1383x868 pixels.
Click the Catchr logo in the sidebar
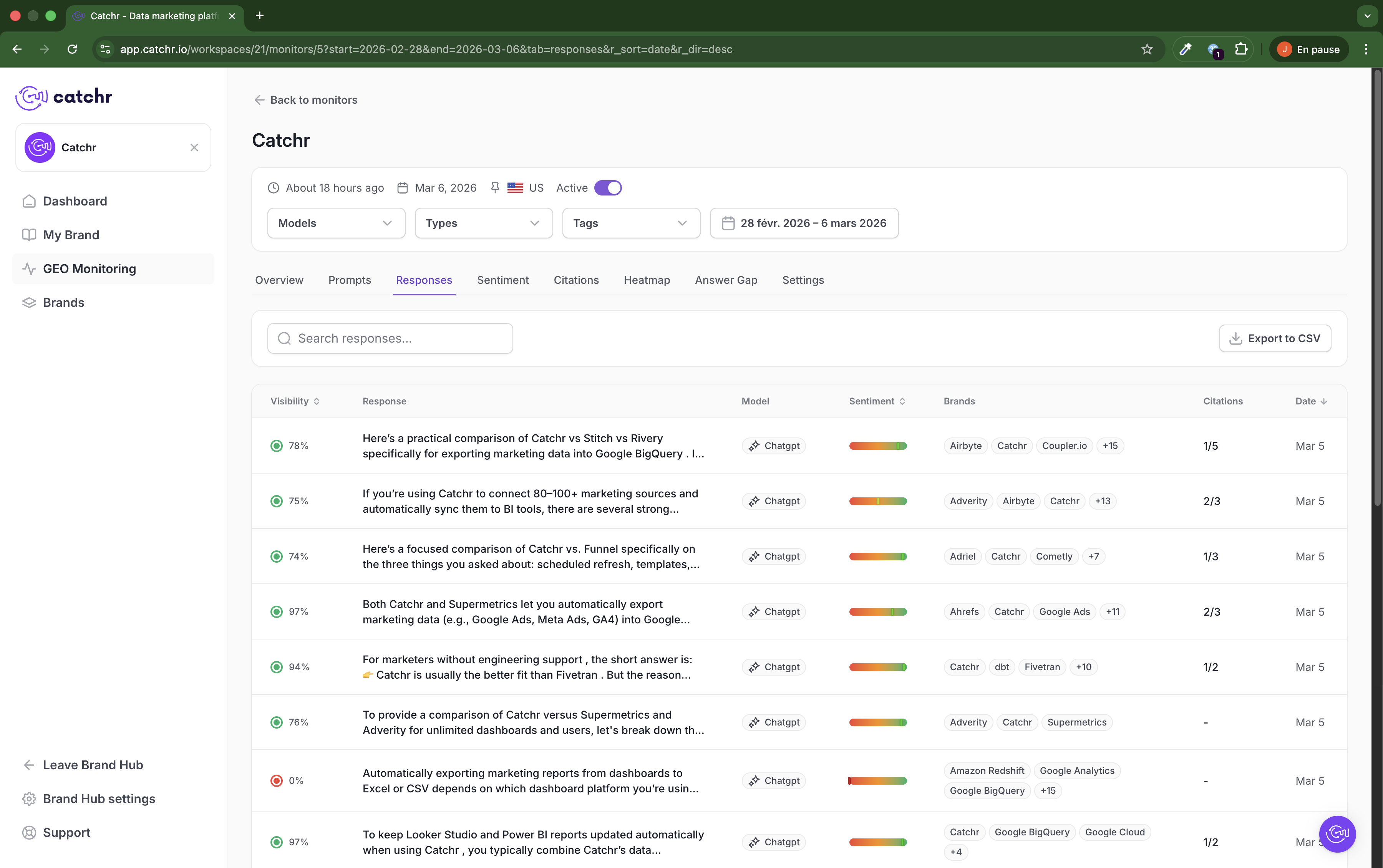click(x=64, y=97)
